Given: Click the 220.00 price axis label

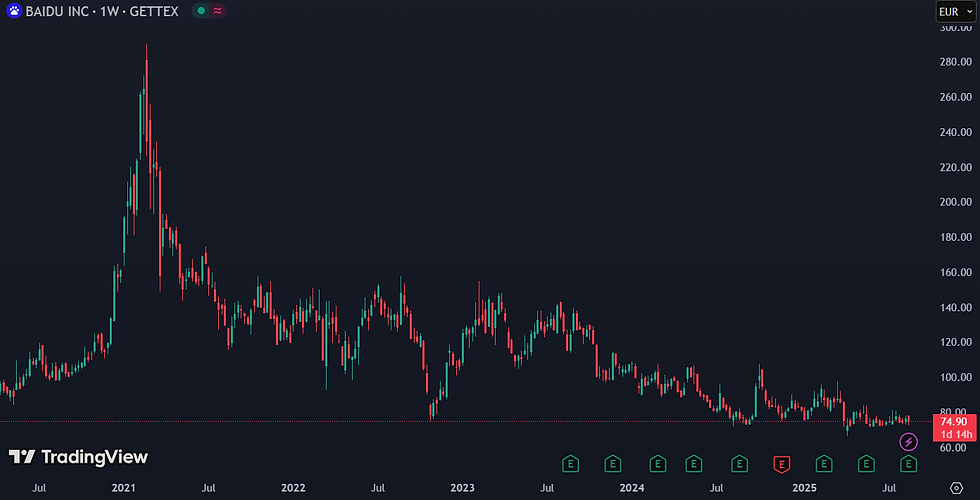Looking at the screenshot, I should [x=957, y=167].
